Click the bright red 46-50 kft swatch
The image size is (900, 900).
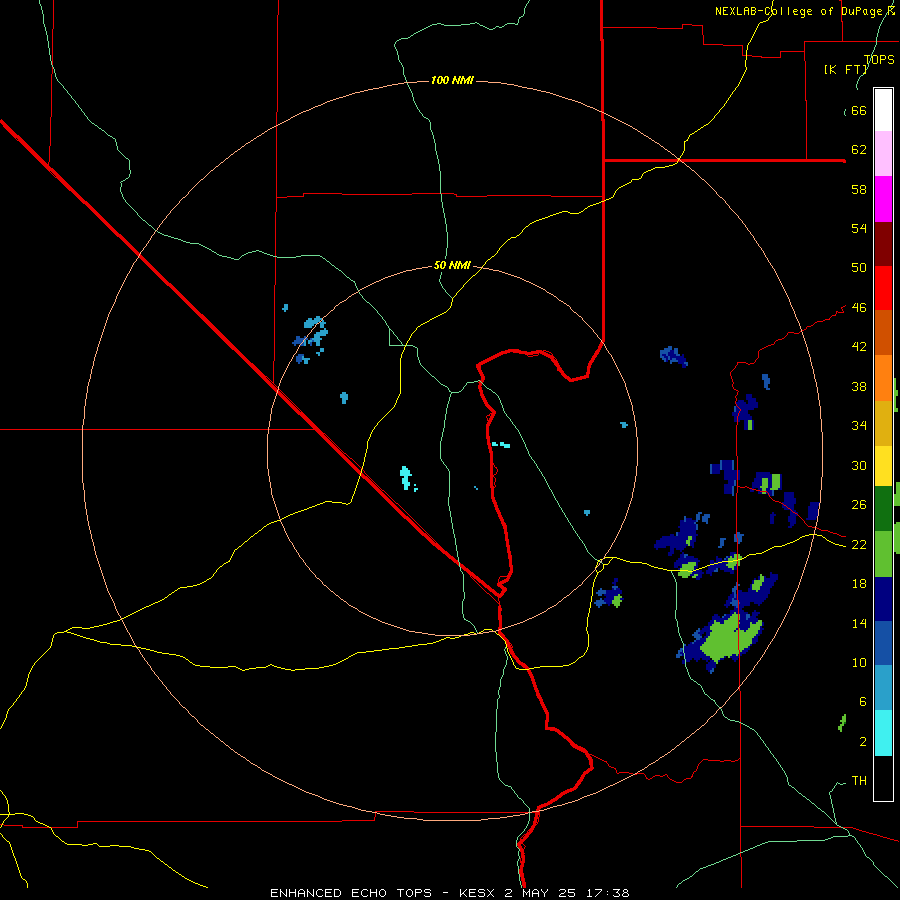click(883, 288)
